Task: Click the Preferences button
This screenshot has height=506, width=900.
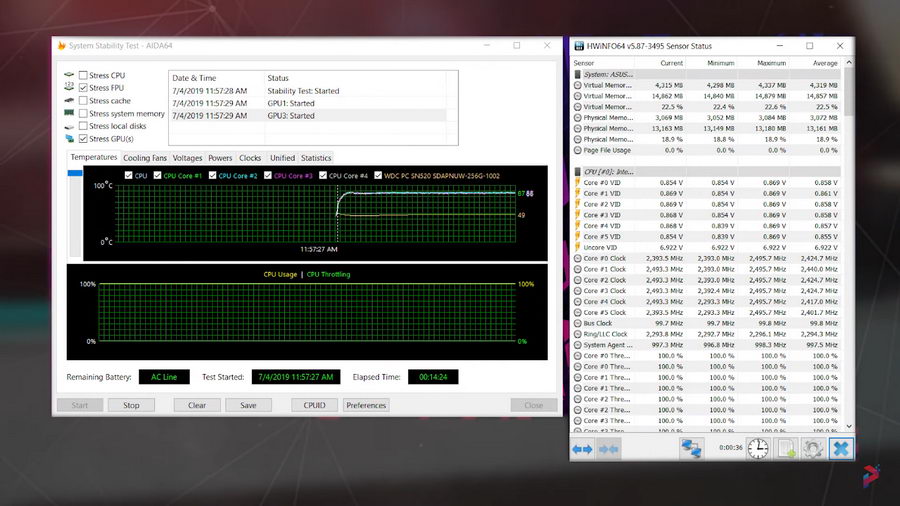Action: click(366, 405)
